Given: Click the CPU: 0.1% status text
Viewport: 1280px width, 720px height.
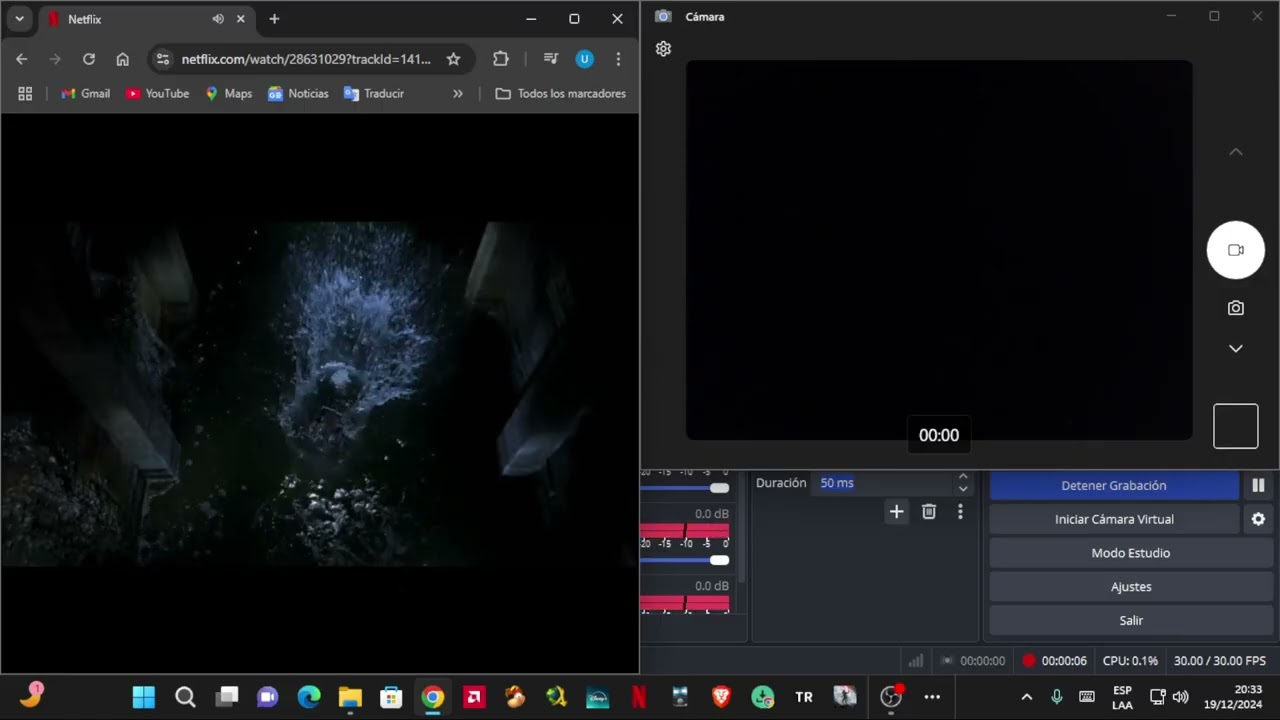Looking at the screenshot, I should [x=1130, y=661].
